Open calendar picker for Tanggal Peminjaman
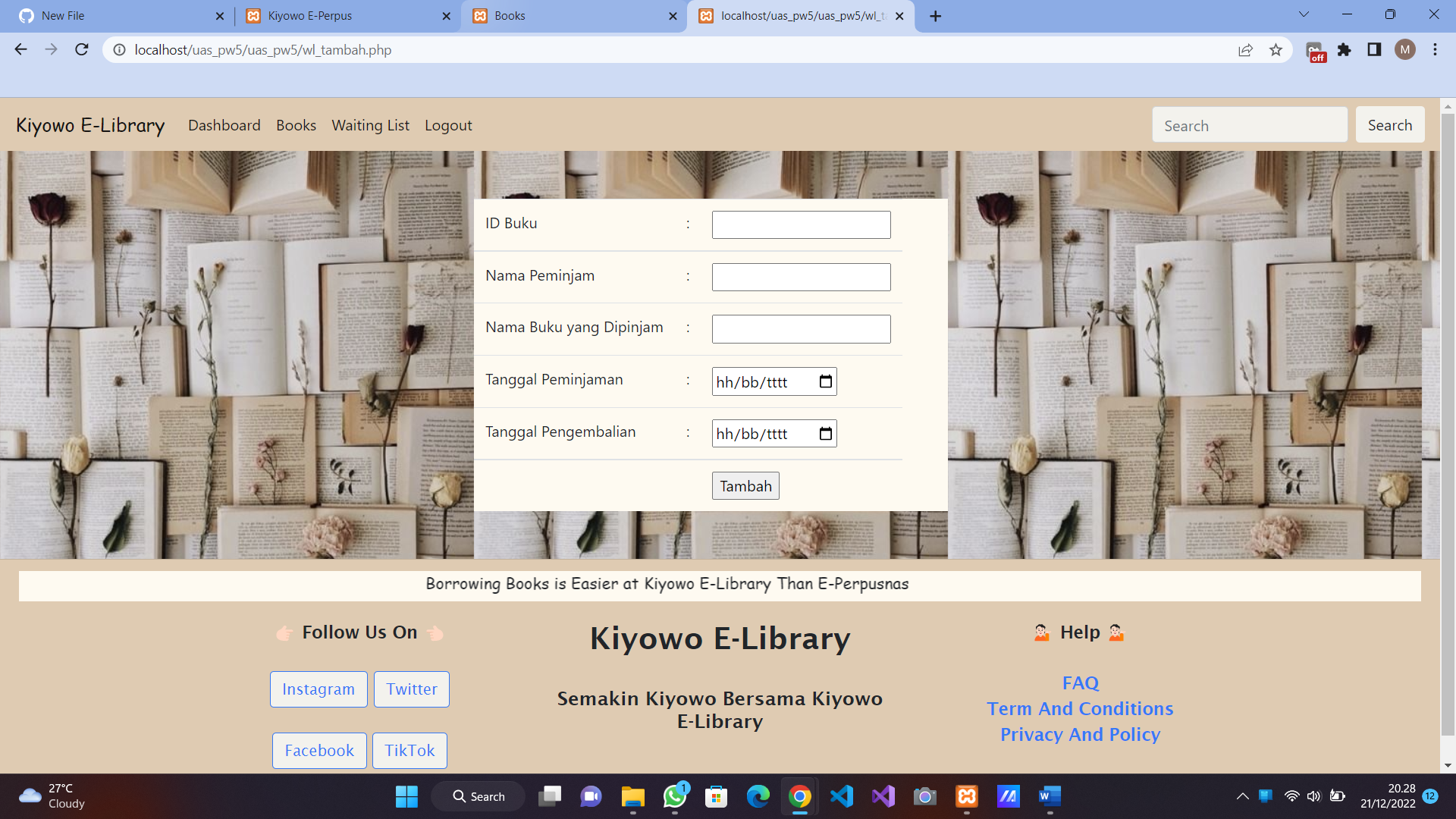Viewport: 1456px width, 819px height. pos(826,382)
